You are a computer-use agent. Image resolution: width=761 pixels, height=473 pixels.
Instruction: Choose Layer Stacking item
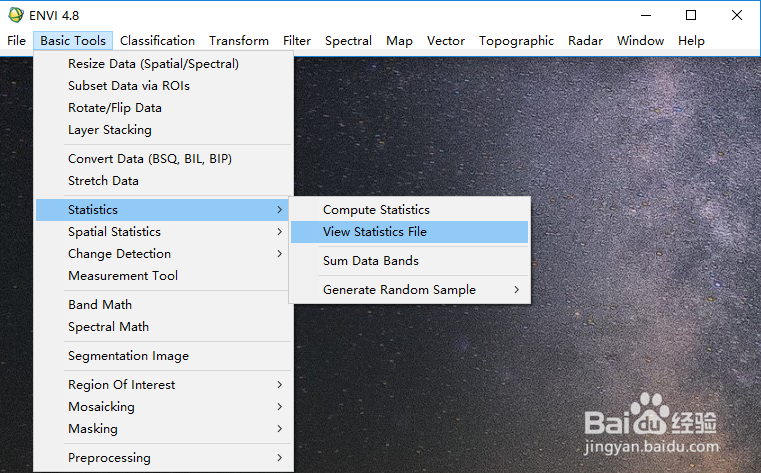point(110,130)
